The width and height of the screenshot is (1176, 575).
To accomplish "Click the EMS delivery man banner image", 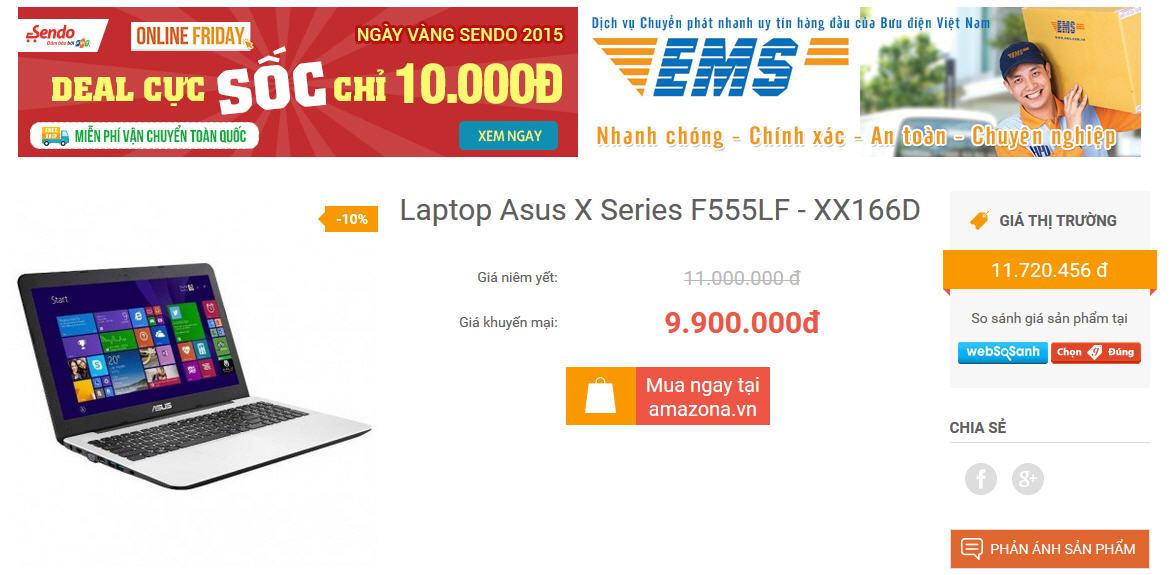I will pos(1000,82).
